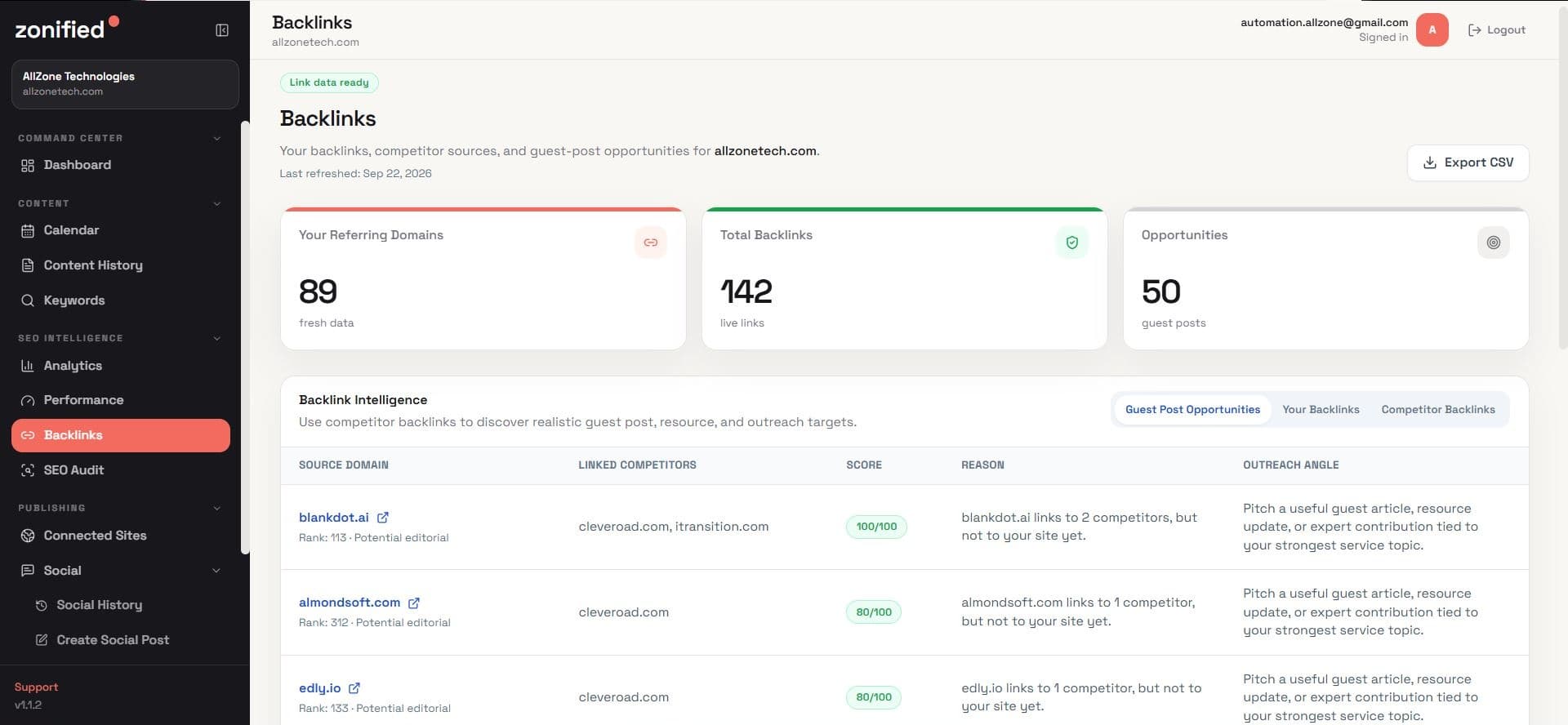Click the Reason column header
Image resolution: width=1568 pixels, height=725 pixels.
click(x=982, y=465)
